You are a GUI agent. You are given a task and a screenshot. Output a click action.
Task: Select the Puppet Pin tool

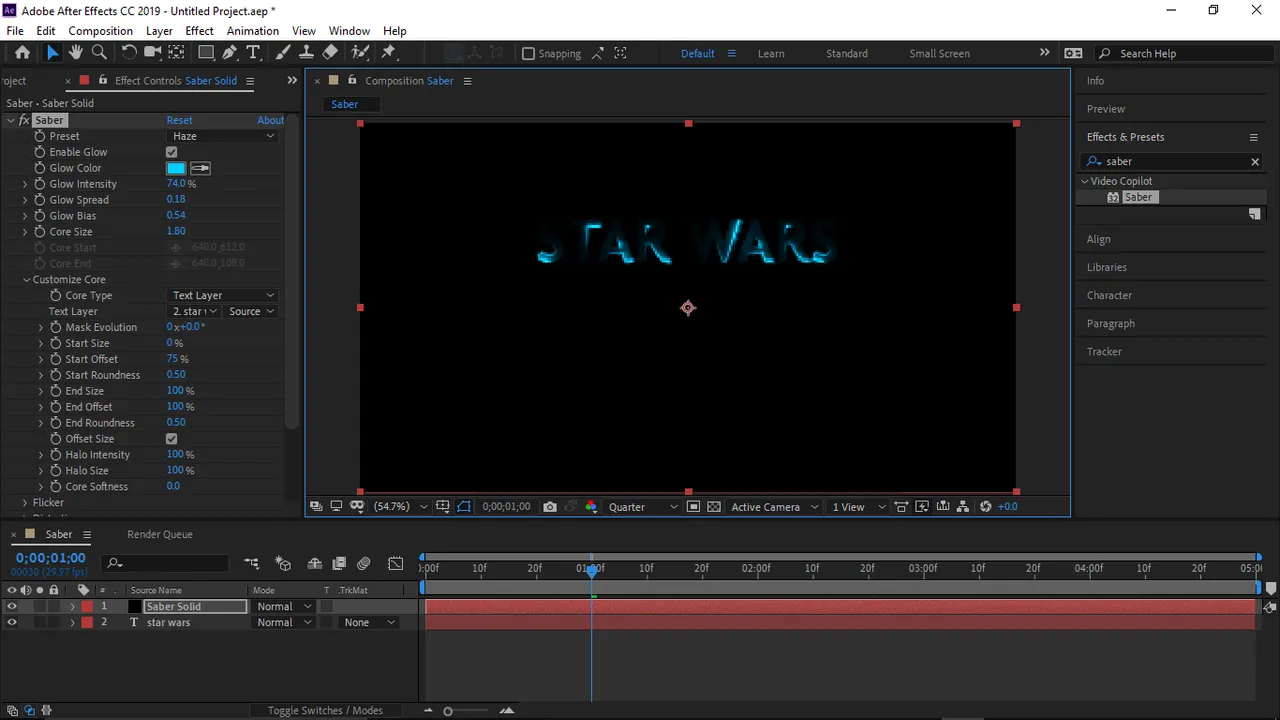[x=389, y=53]
